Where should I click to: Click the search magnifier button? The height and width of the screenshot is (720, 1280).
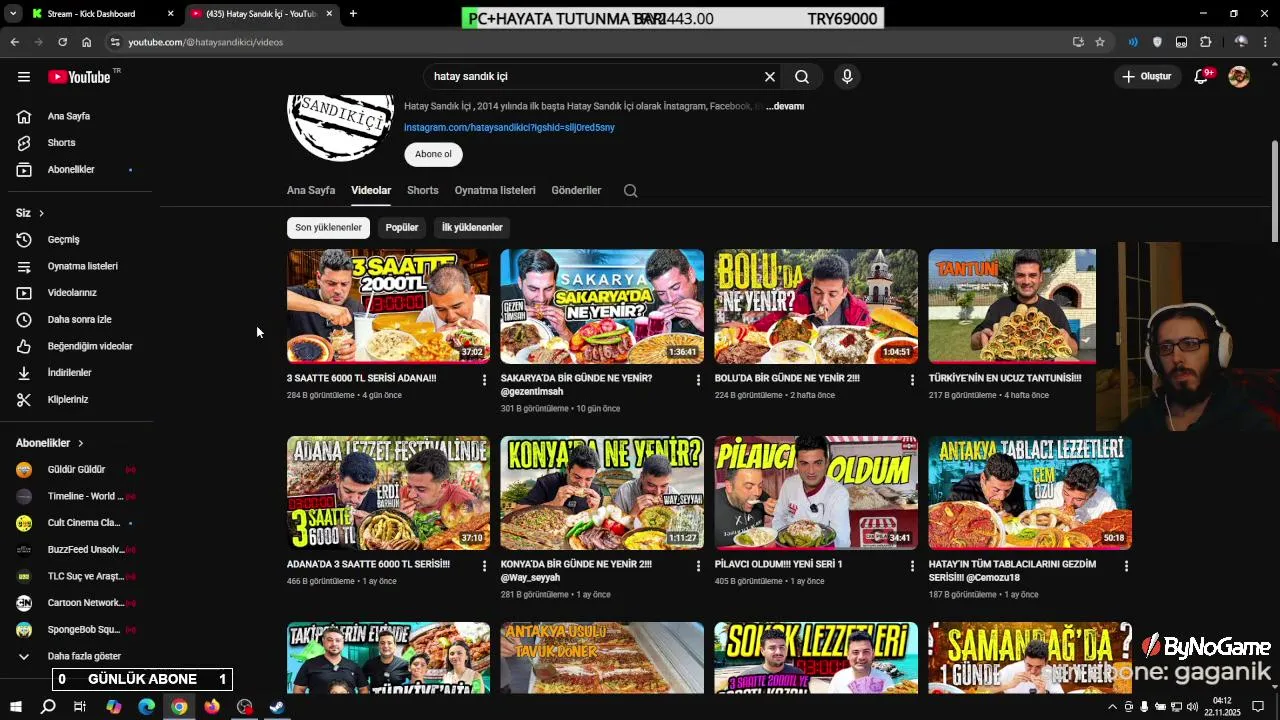tap(802, 77)
